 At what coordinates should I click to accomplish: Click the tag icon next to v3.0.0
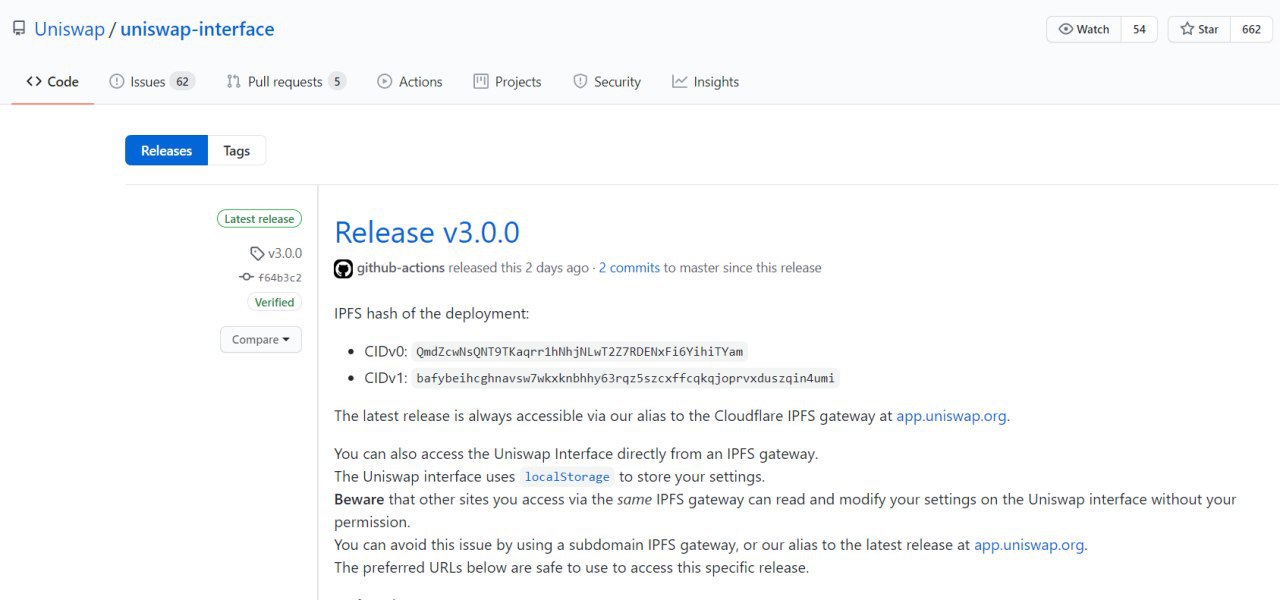point(257,254)
